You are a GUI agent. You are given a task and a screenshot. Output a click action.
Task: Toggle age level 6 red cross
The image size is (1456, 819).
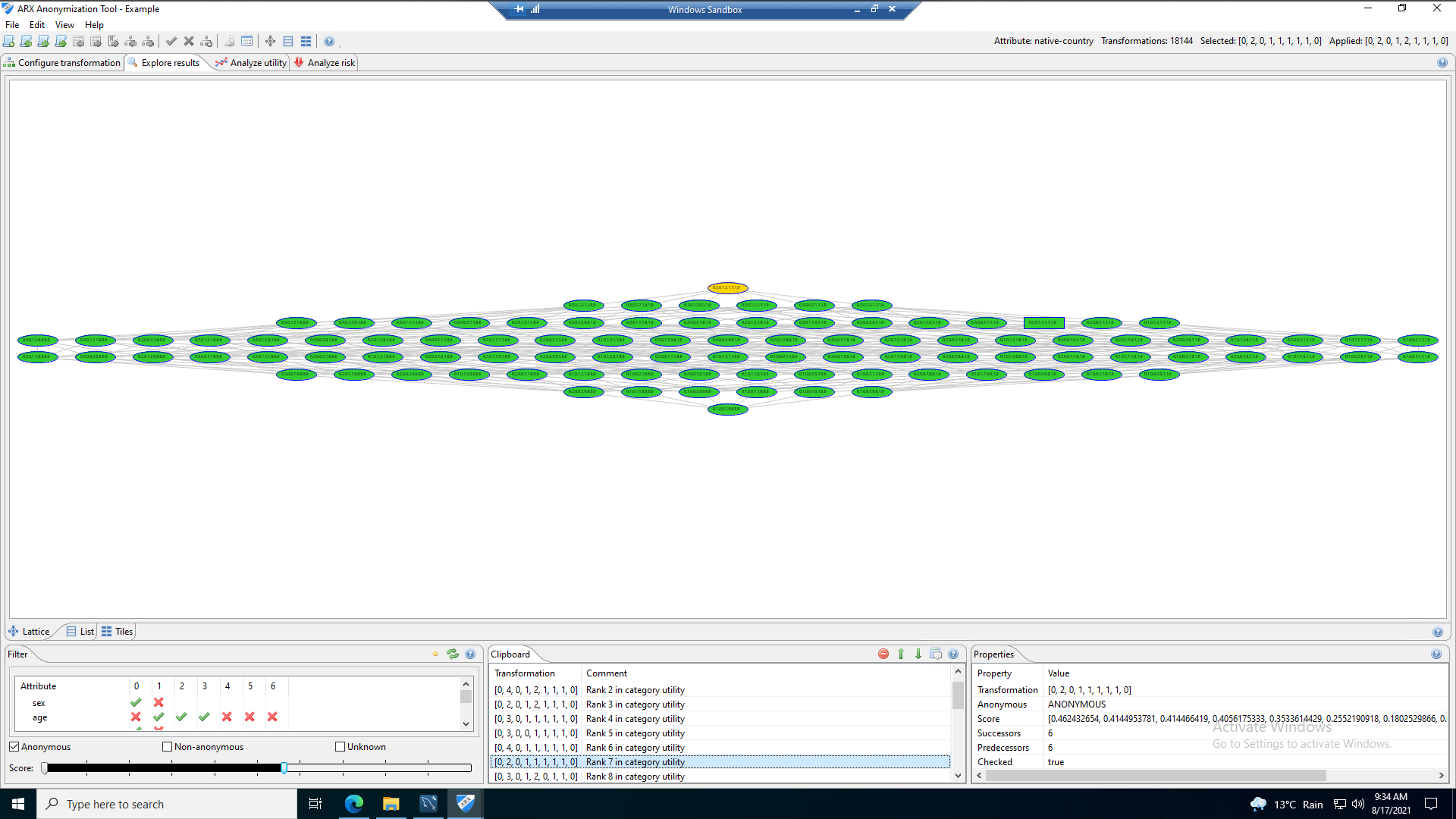click(x=272, y=717)
